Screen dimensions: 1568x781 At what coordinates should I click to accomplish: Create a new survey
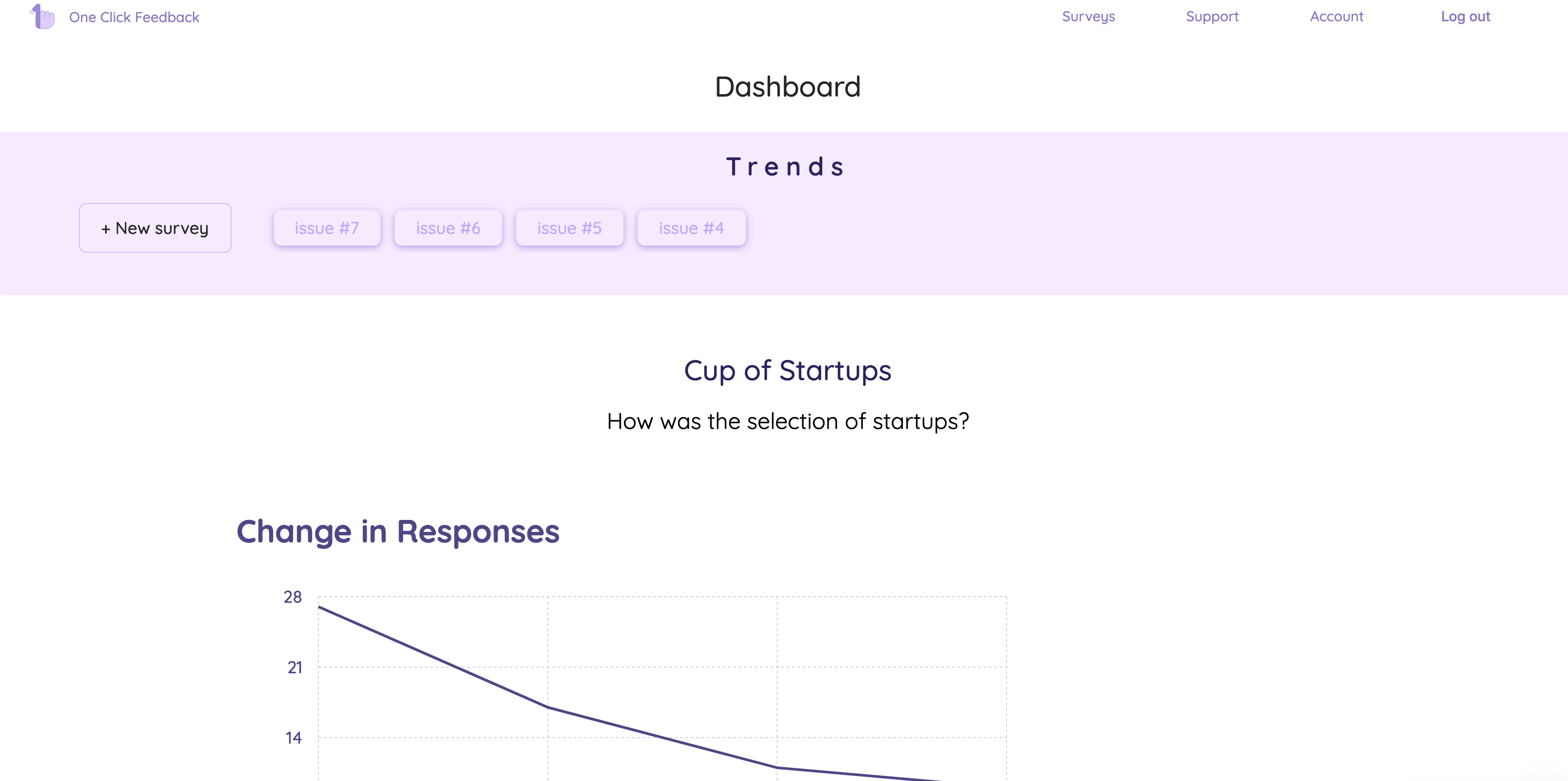click(155, 228)
